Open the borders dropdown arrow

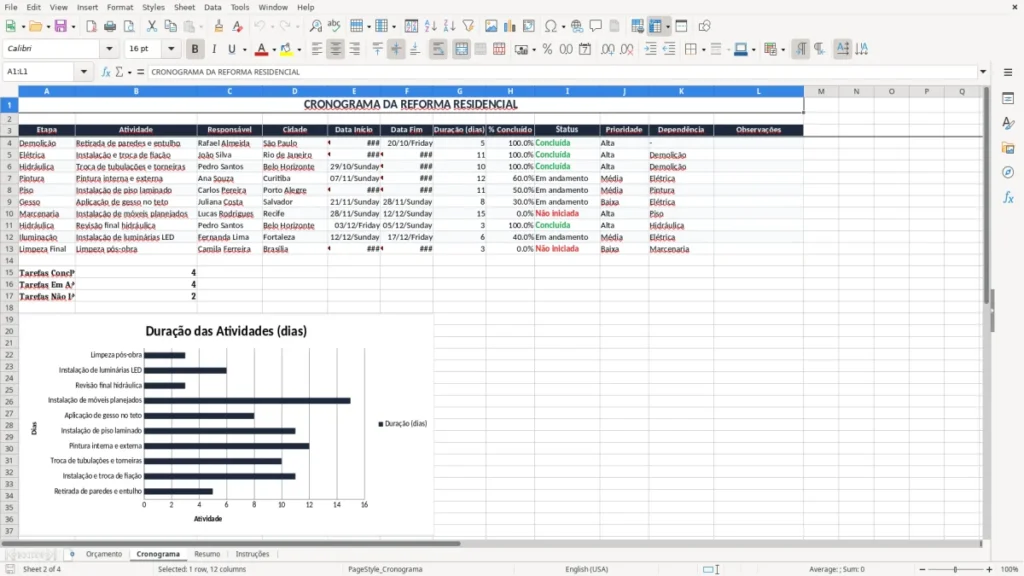pyautogui.click(x=703, y=50)
